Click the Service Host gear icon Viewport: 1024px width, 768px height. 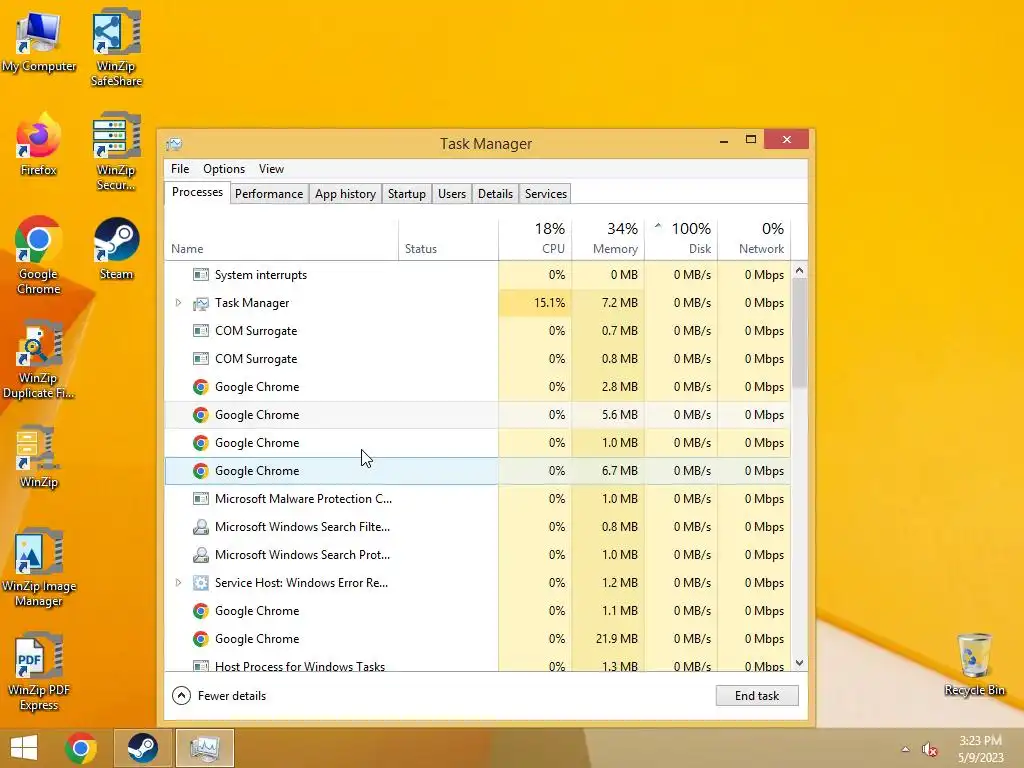pyautogui.click(x=200, y=583)
